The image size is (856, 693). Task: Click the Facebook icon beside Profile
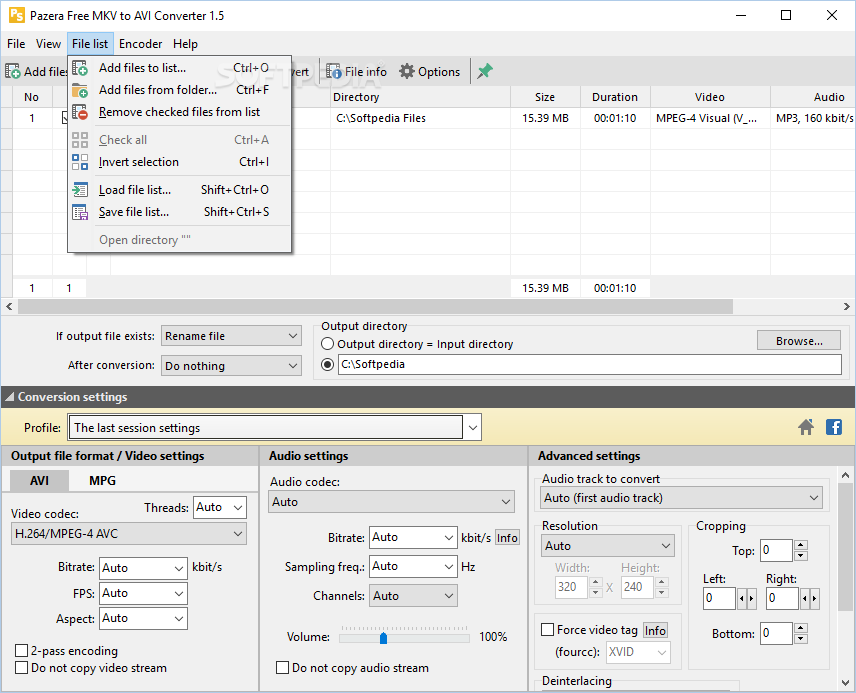point(834,427)
